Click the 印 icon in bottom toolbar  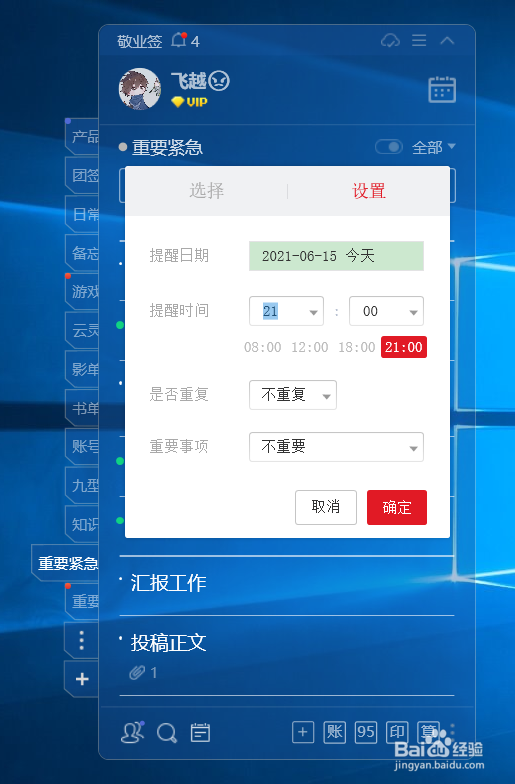pos(398,732)
